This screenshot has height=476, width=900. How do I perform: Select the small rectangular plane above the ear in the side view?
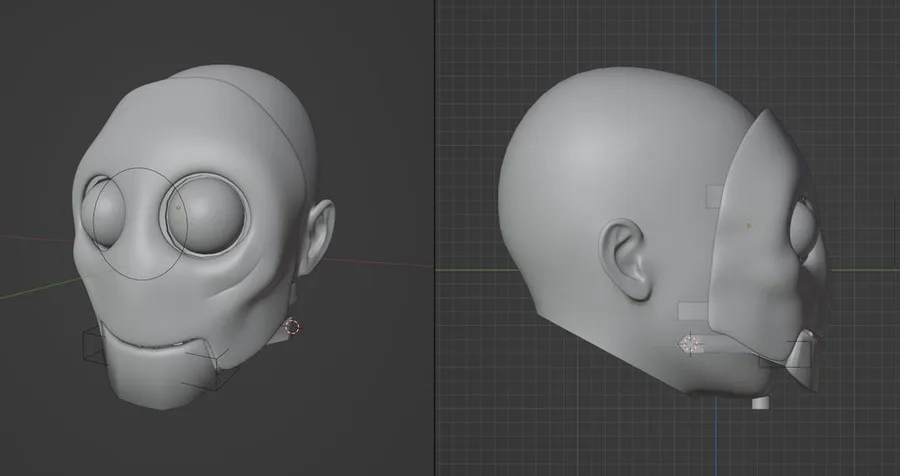click(x=715, y=196)
